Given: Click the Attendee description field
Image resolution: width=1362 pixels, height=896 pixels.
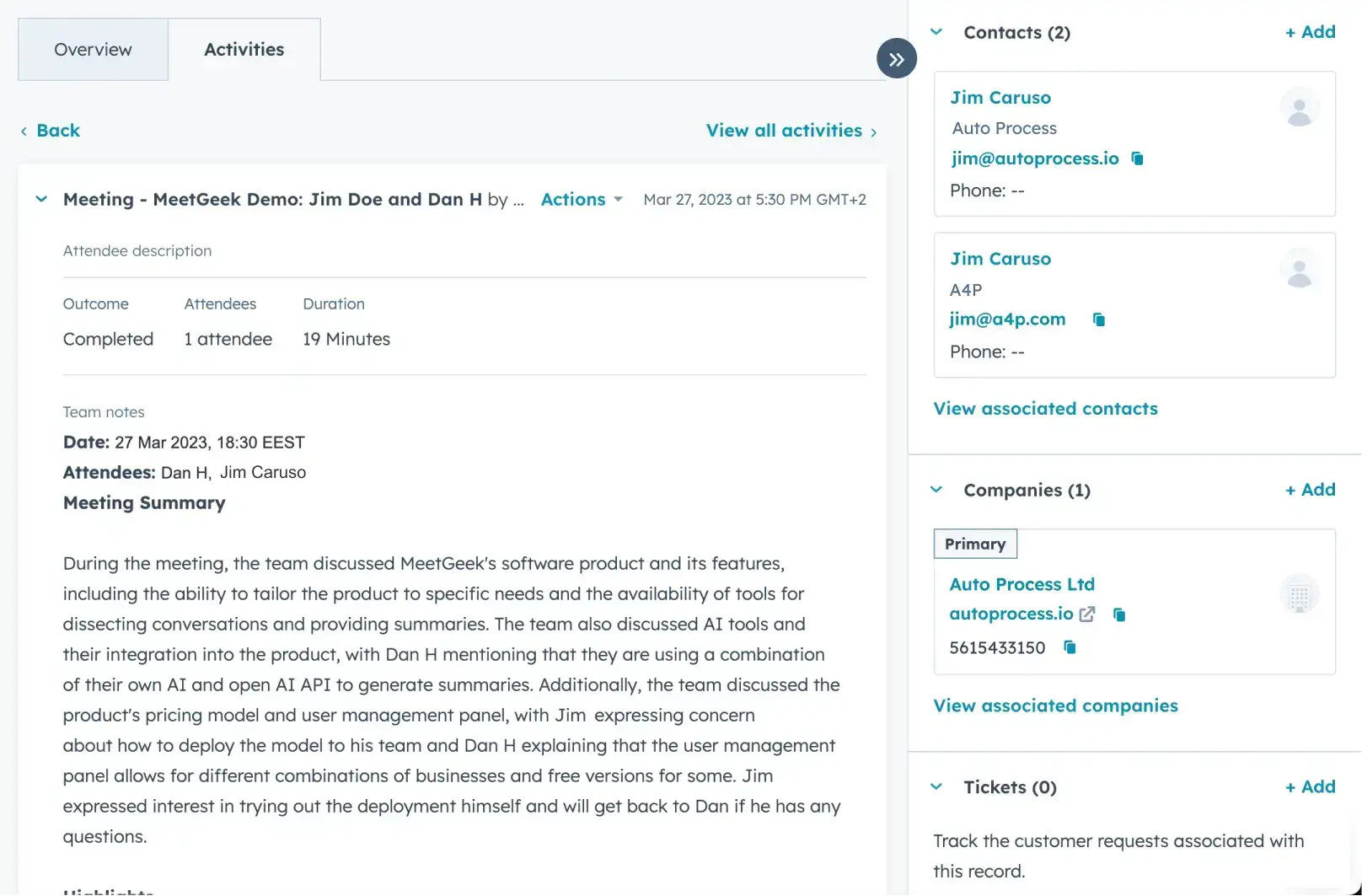Looking at the screenshot, I should click(137, 251).
